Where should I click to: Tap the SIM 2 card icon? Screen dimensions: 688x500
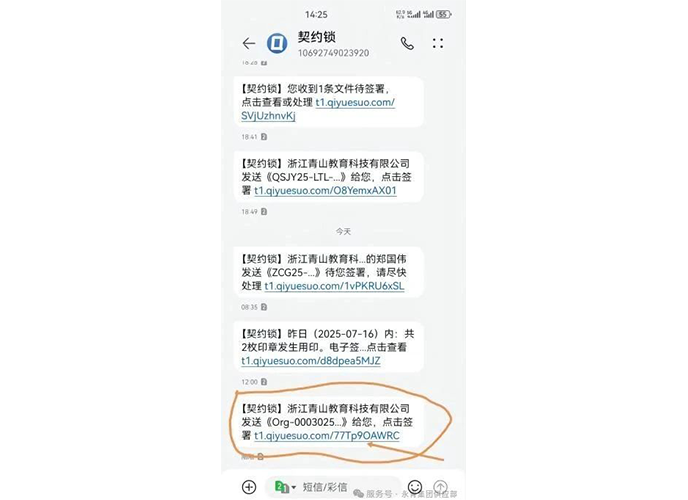[281, 486]
